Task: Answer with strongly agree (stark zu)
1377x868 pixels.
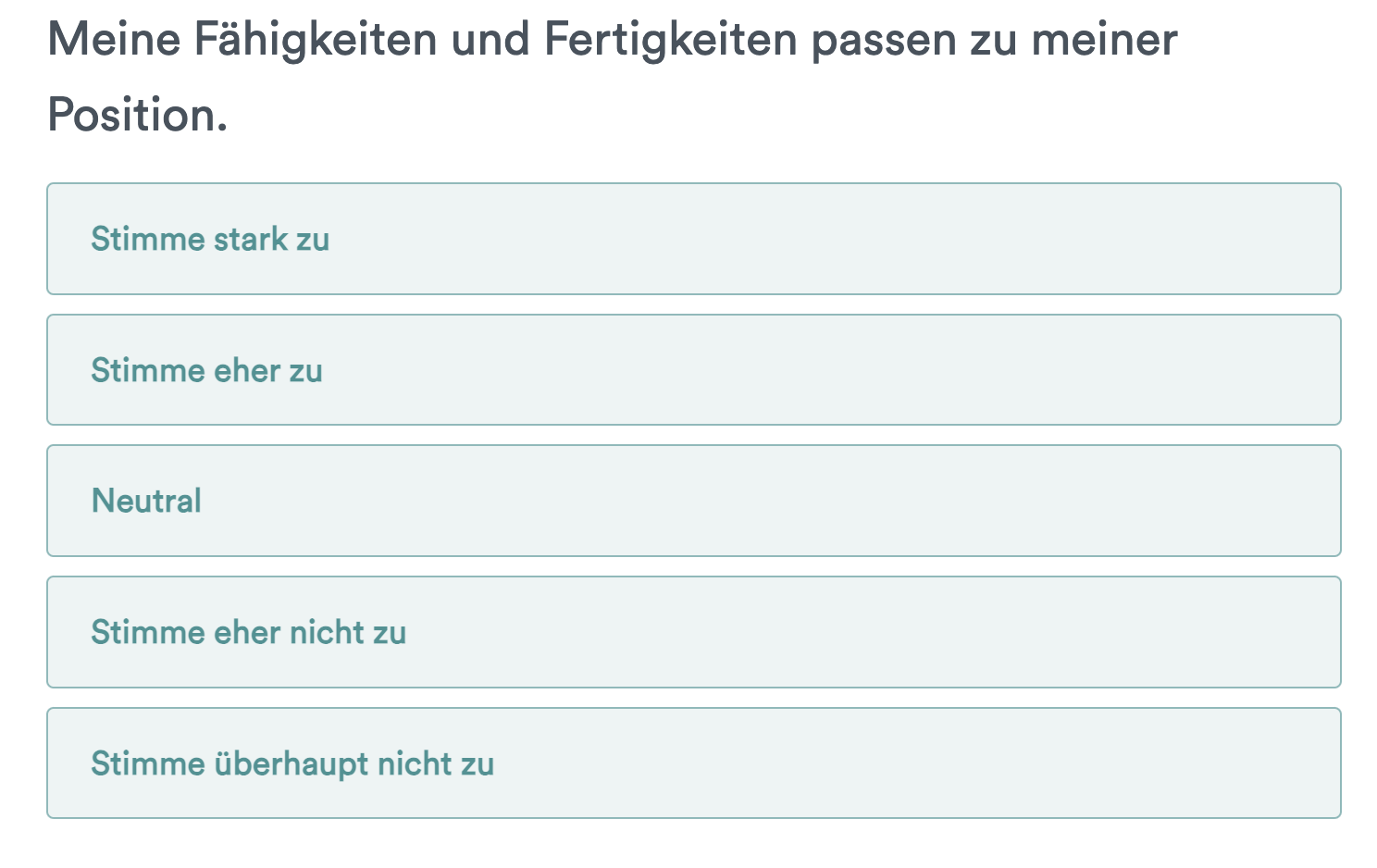Action: 693,239
